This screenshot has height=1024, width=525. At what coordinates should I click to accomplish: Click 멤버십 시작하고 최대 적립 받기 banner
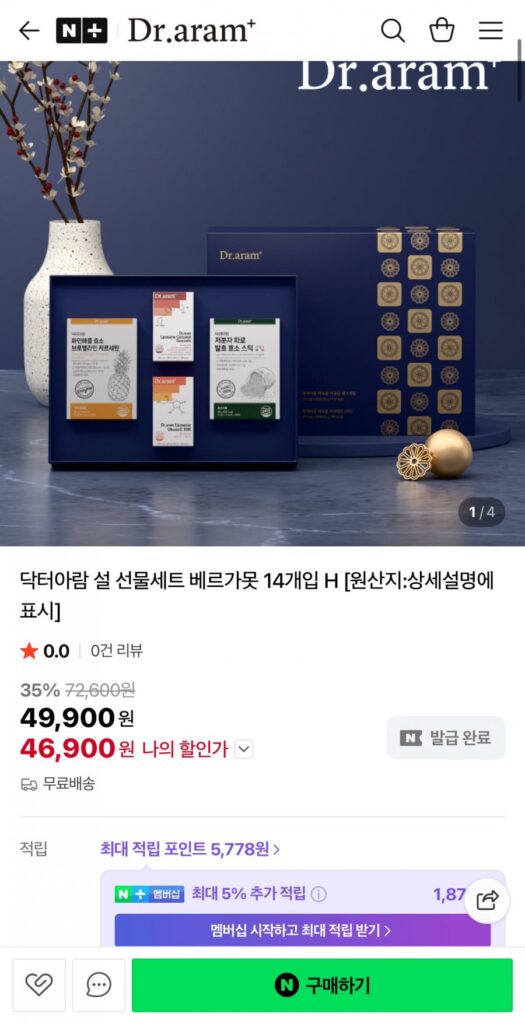point(302,930)
